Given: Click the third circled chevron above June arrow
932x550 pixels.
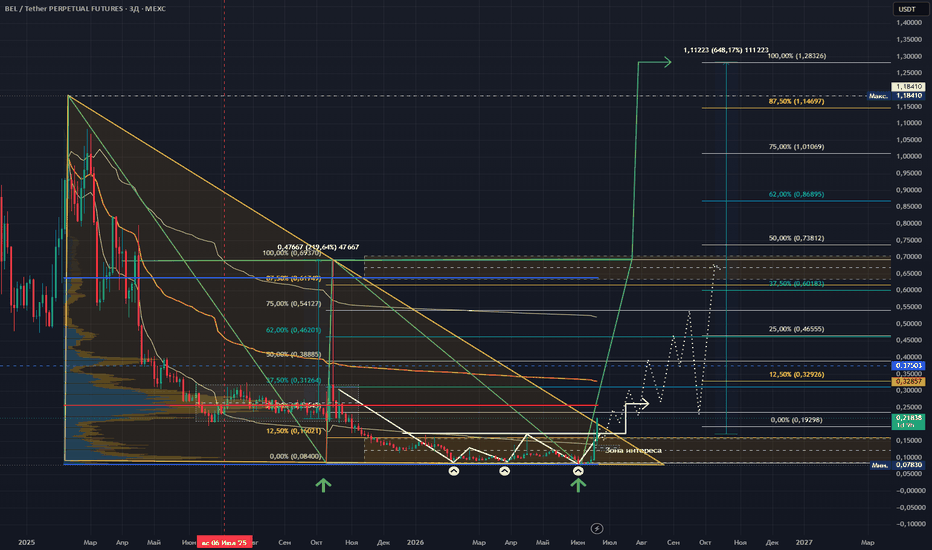Looking at the screenshot, I should tap(578, 471).
